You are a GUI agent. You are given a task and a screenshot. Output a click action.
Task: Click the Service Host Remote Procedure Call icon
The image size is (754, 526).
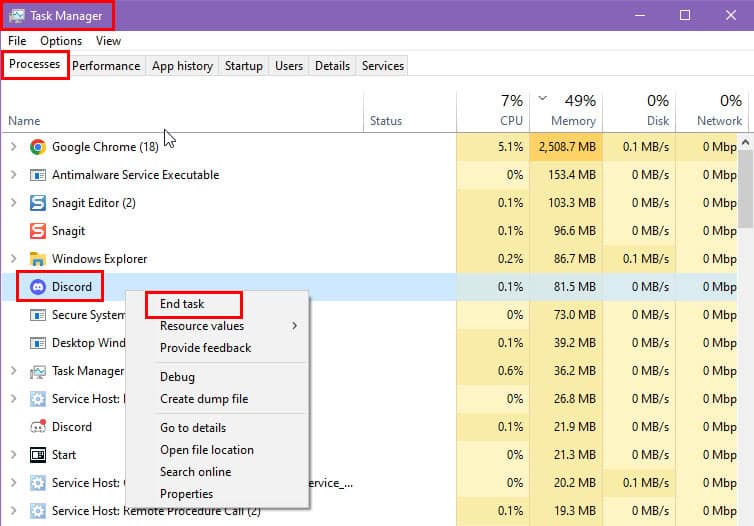38,511
